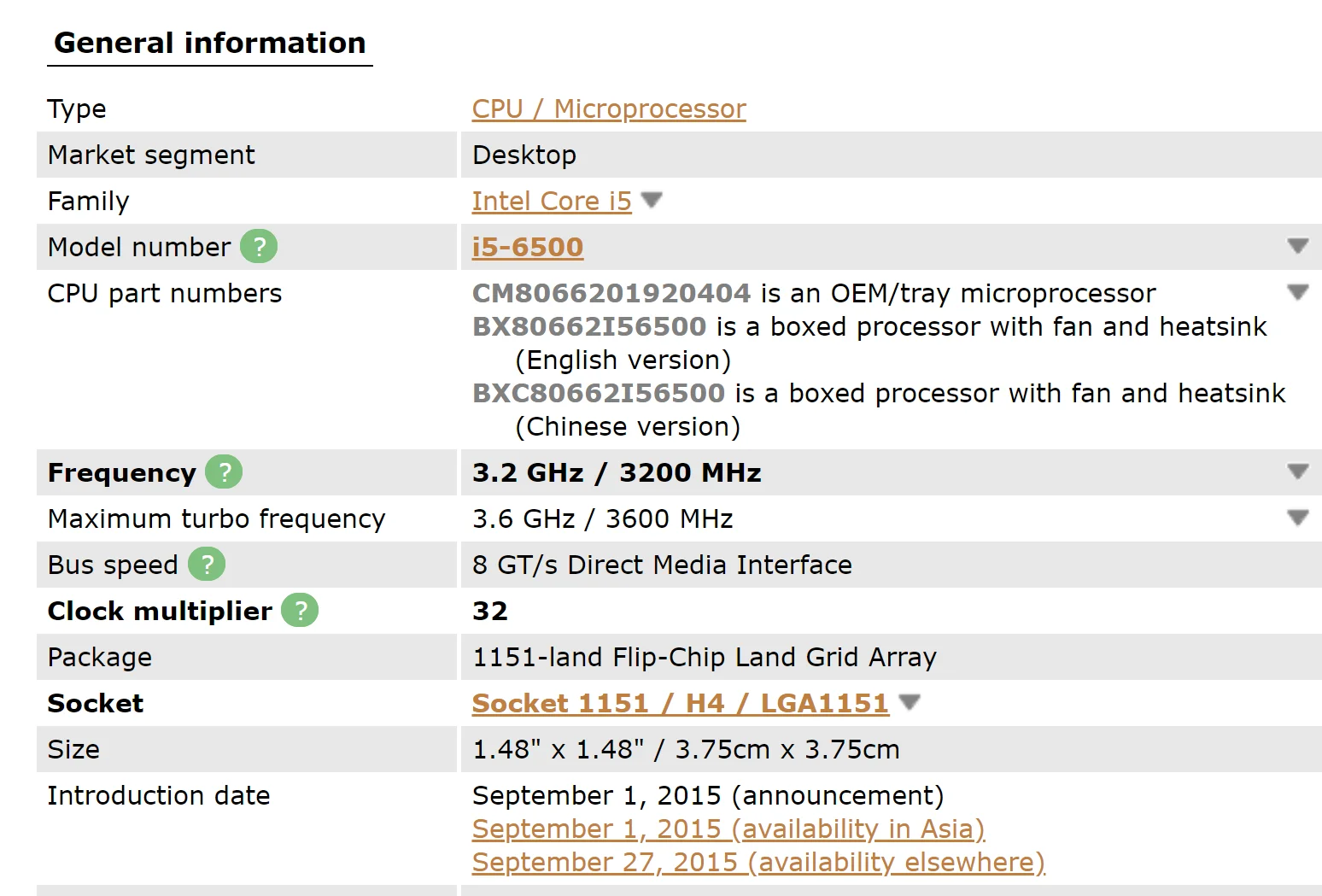Open September 27, 2015 availability elsewhere link
Screen dimensions: 1322x896
(x=758, y=863)
